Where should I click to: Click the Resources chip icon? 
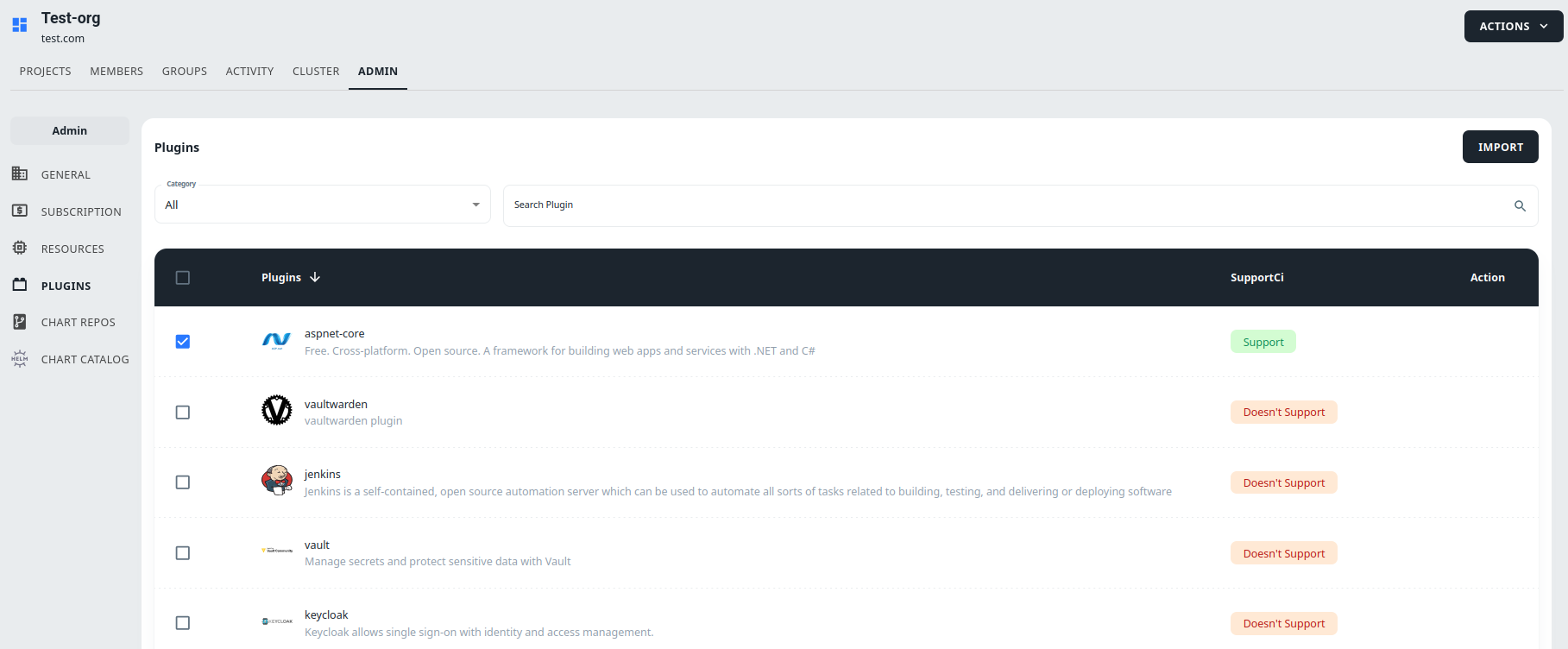coord(20,248)
